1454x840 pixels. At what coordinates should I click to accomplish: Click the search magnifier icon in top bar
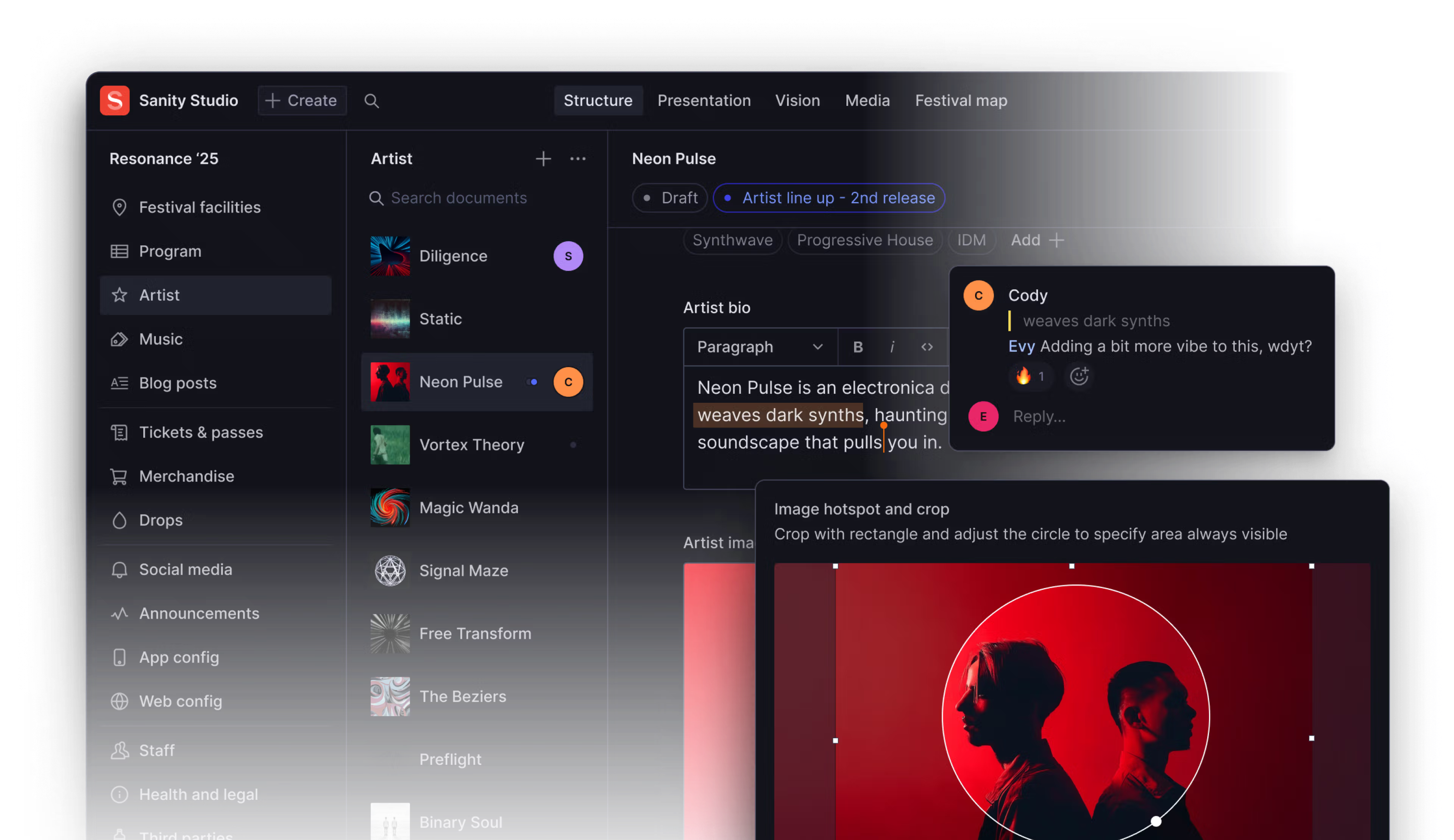[x=371, y=101]
